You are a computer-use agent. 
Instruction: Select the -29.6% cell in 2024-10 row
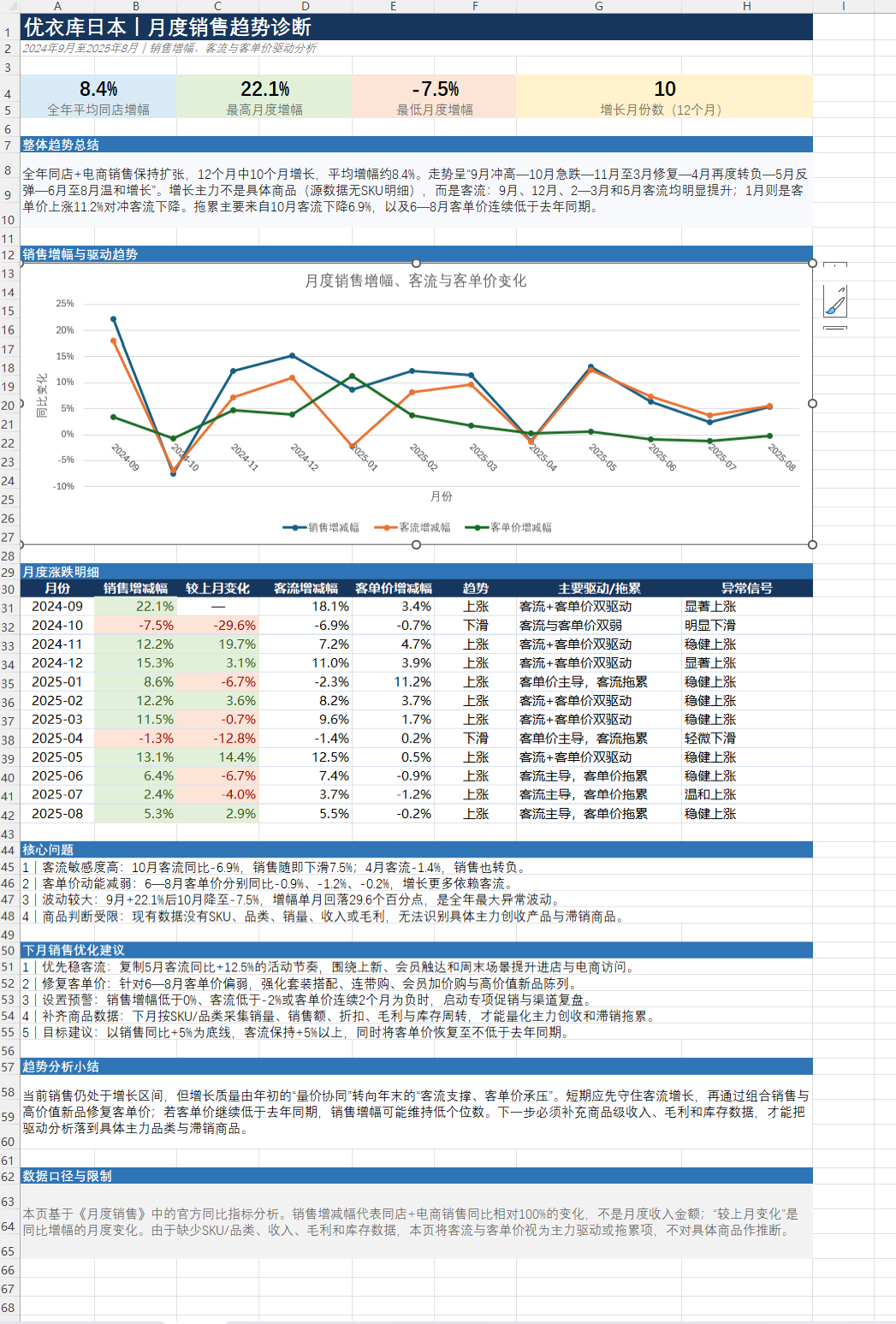pyautogui.click(x=218, y=626)
